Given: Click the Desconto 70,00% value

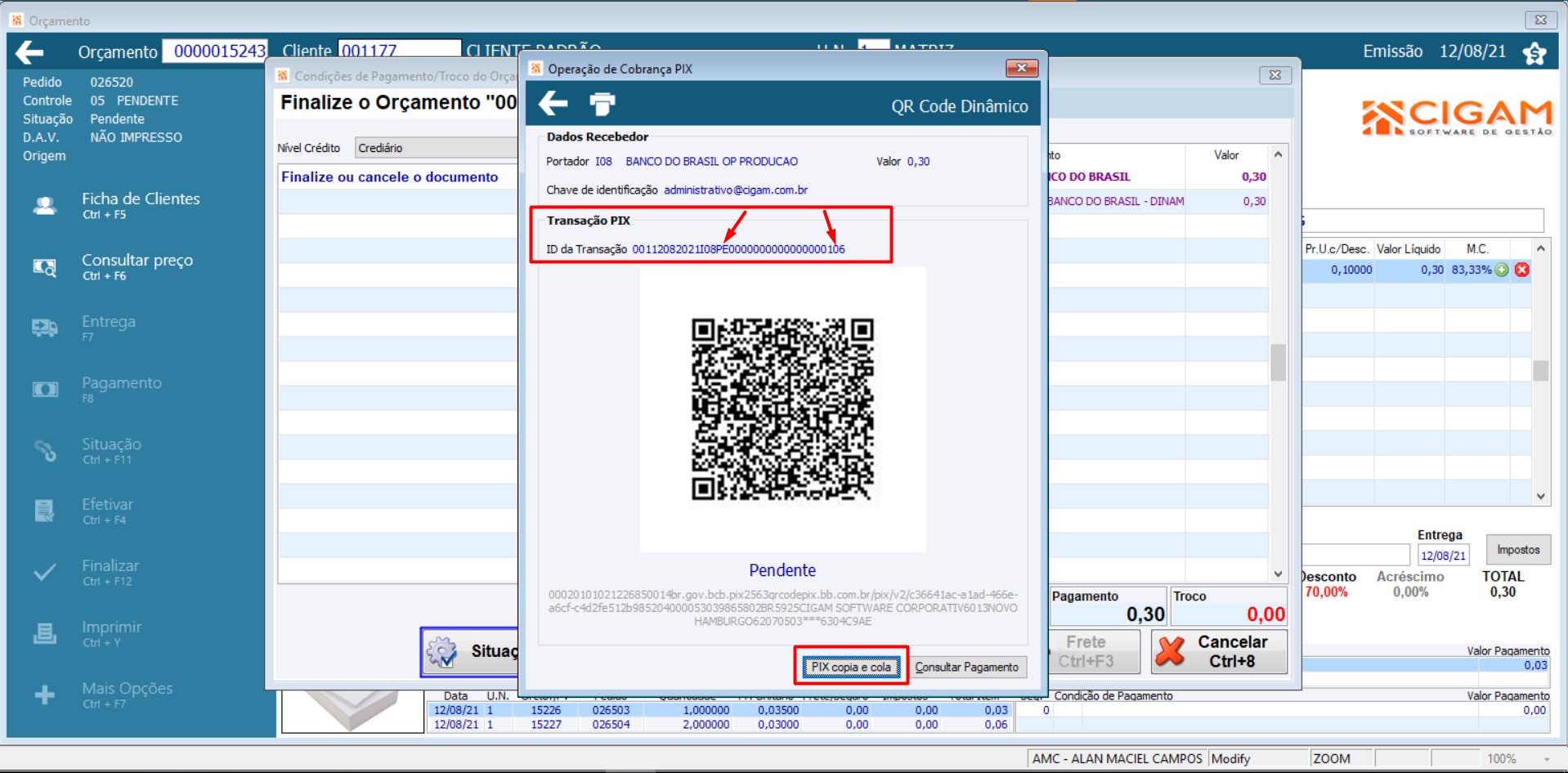Looking at the screenshot, I should click(1326, 592).
